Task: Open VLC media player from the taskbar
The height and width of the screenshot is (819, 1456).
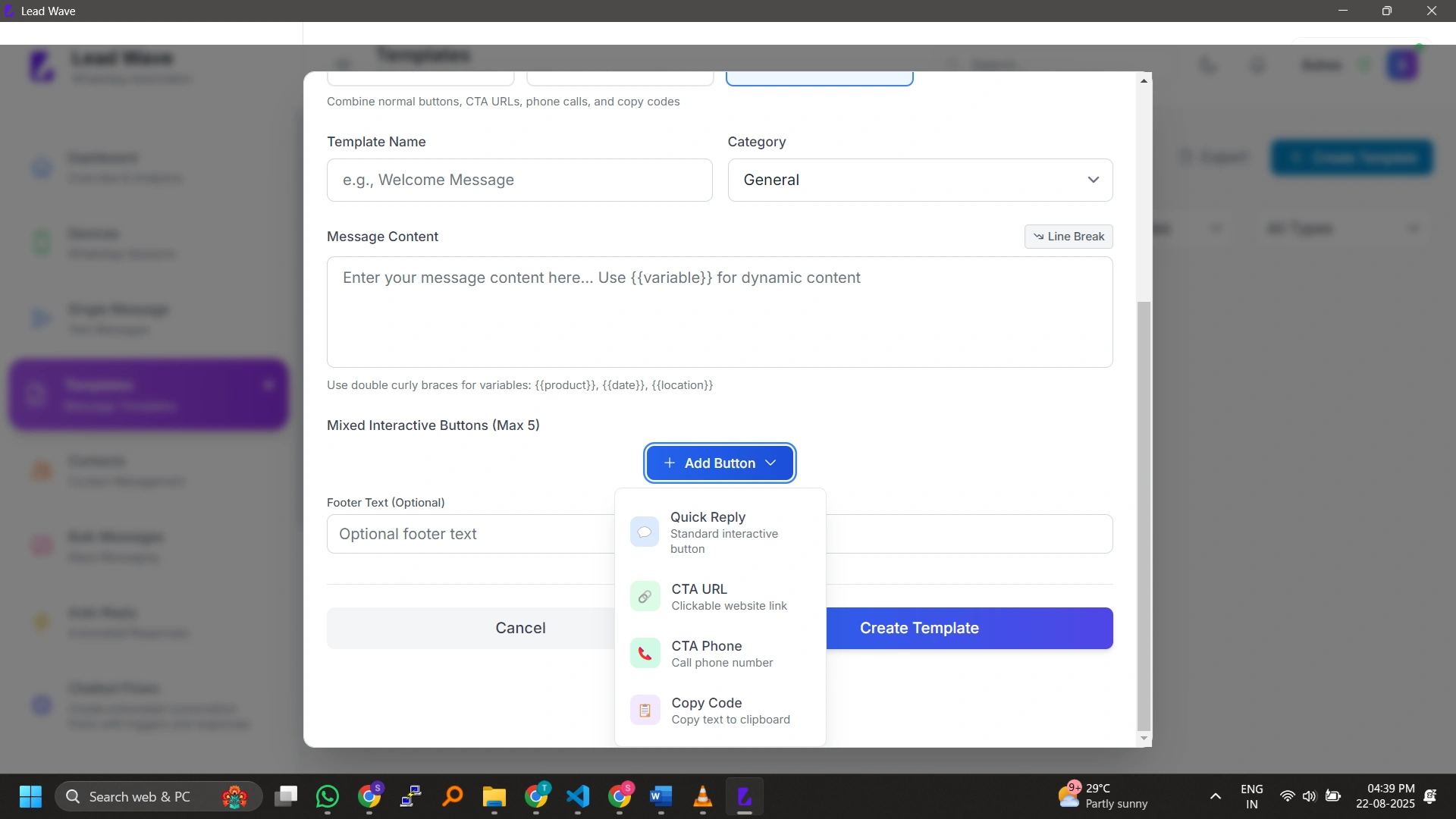Action: coord(703,796)
